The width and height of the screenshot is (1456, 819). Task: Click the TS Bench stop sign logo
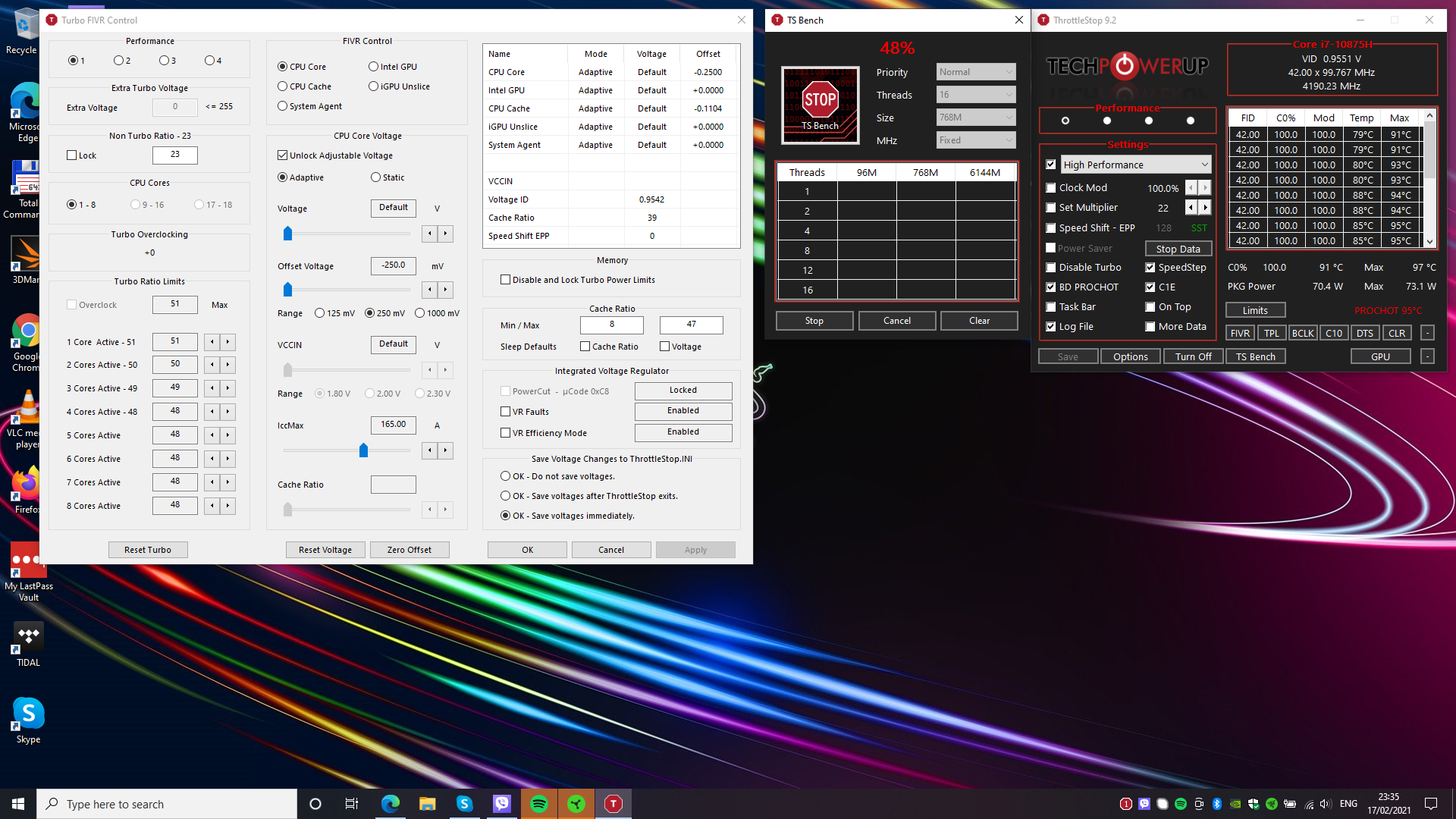(x=820, y=105)
